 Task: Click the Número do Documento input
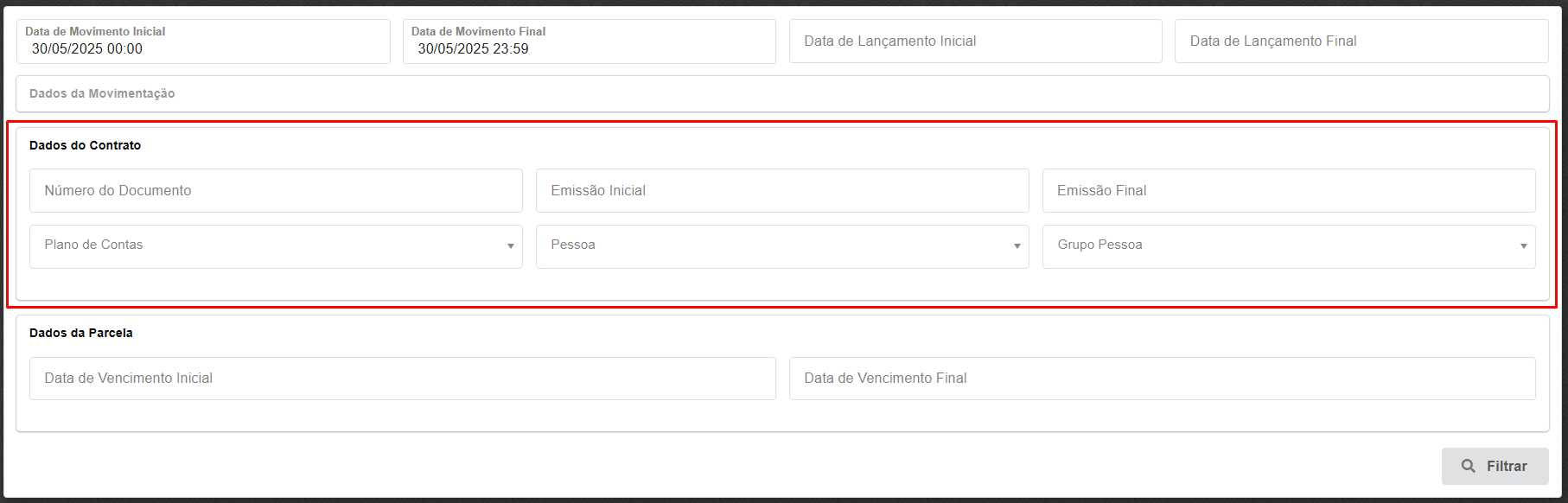276,190
